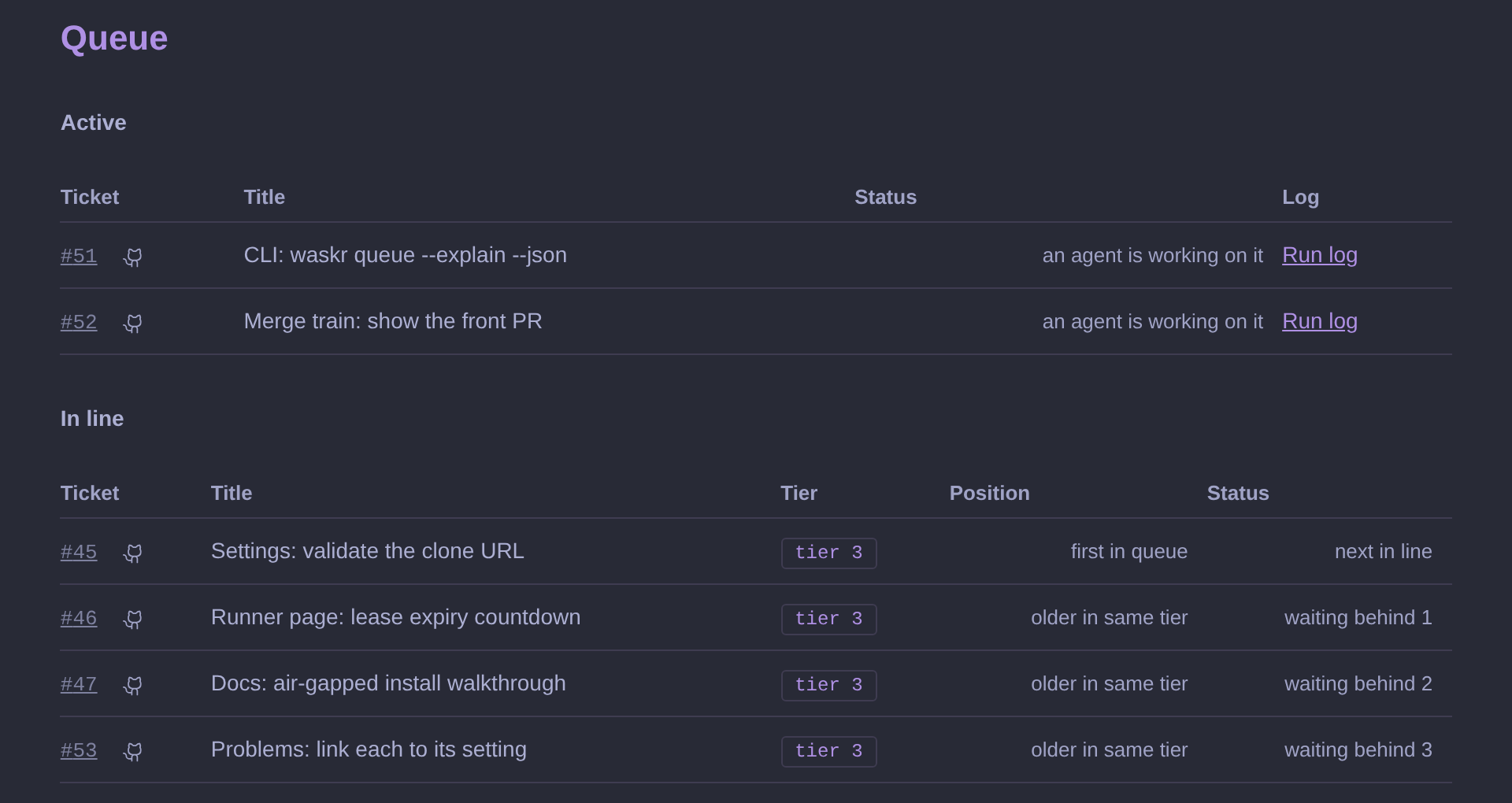Select title 'Docs: air-gapped install walkthrough'

click(388, 683)
